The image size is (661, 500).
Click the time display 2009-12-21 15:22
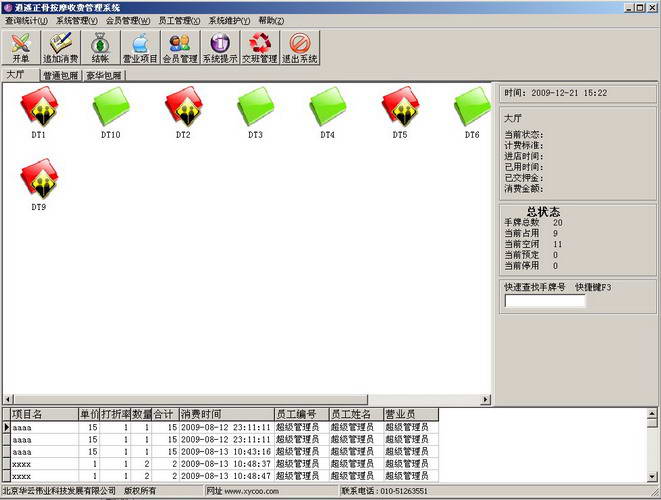[569, 93]
